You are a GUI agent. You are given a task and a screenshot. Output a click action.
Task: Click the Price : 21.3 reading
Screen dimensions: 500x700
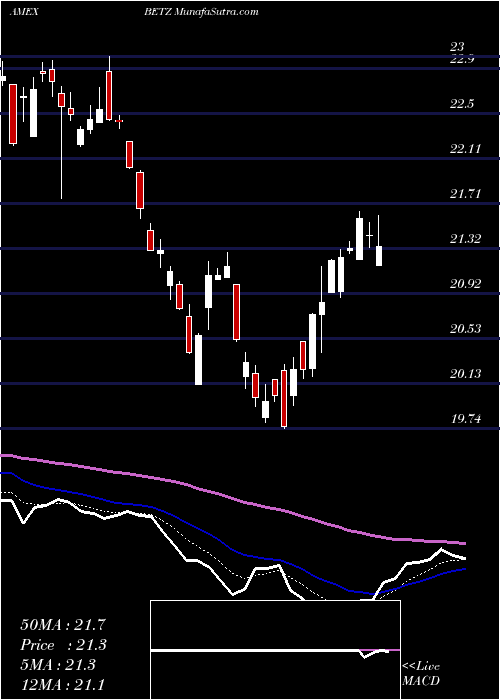tap(63, 645)
